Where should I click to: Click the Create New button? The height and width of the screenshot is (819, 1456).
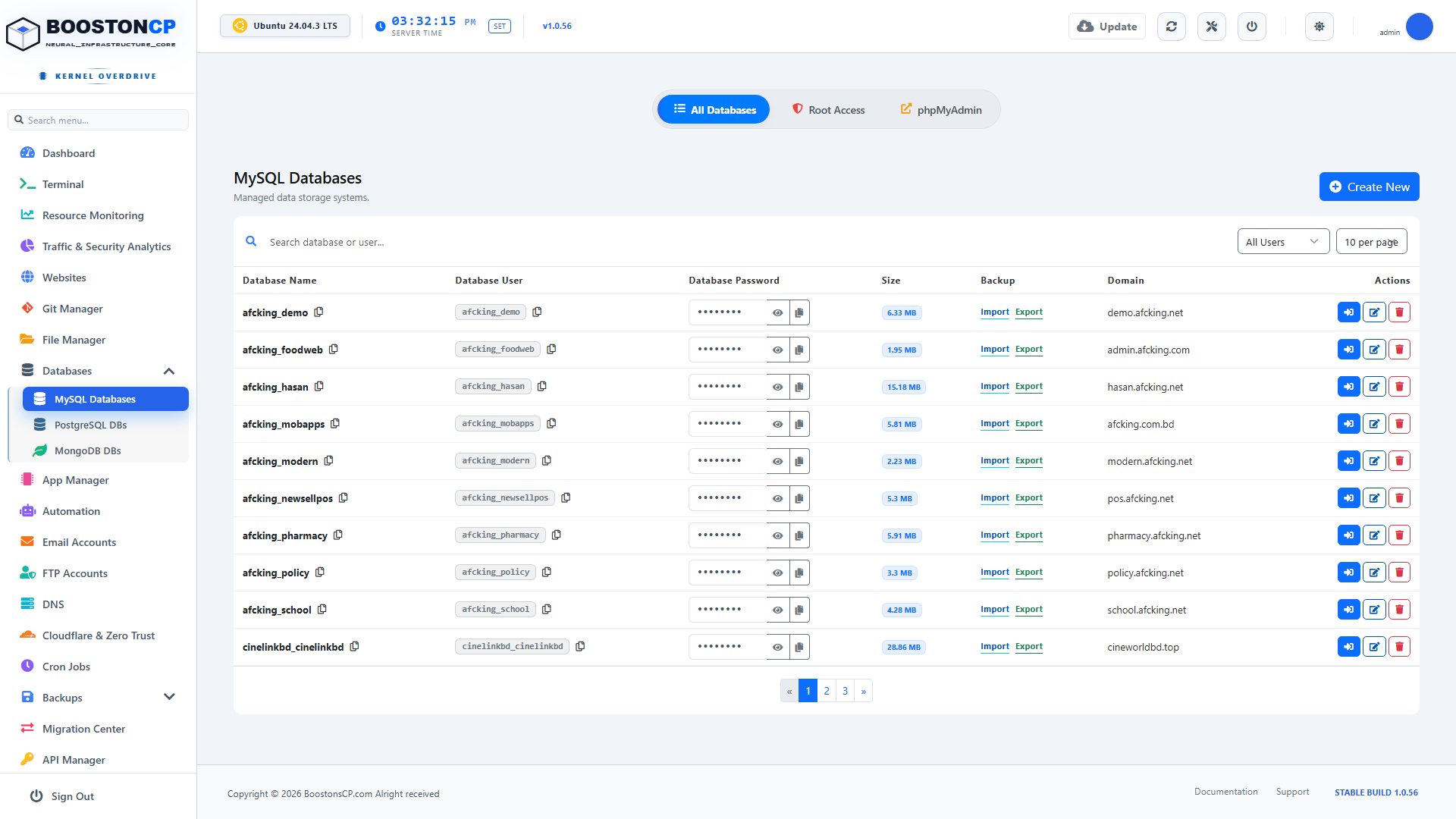(1369, 187)
